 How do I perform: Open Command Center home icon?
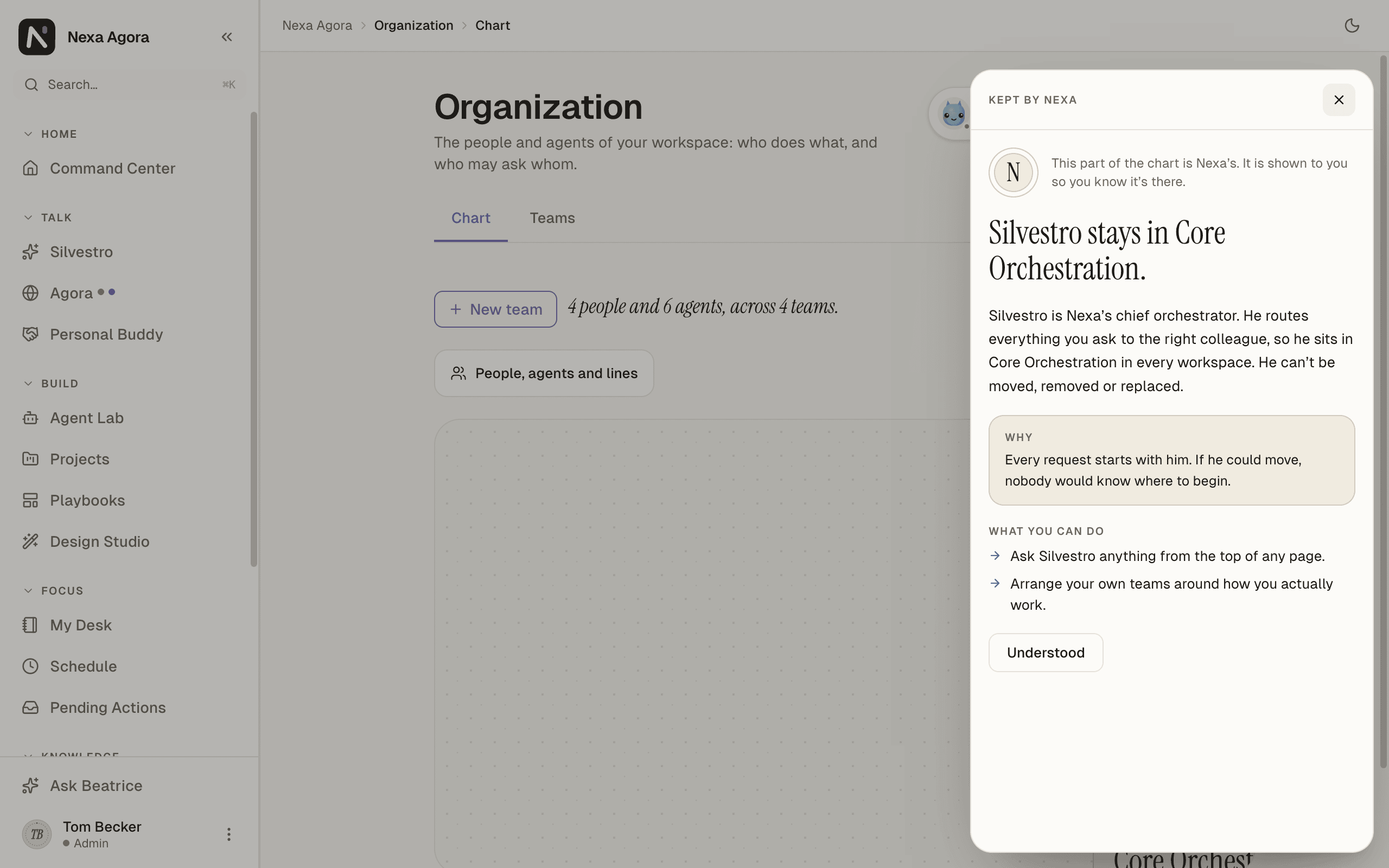click(x=30, y=168)
